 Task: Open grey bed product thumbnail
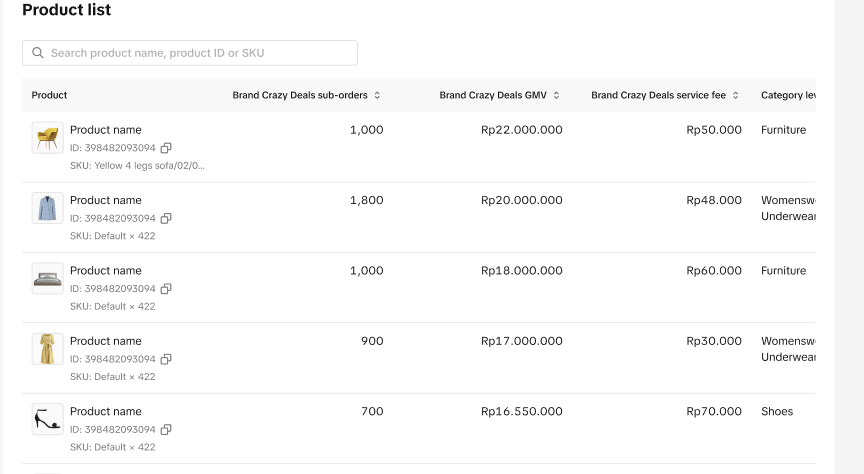47,278
